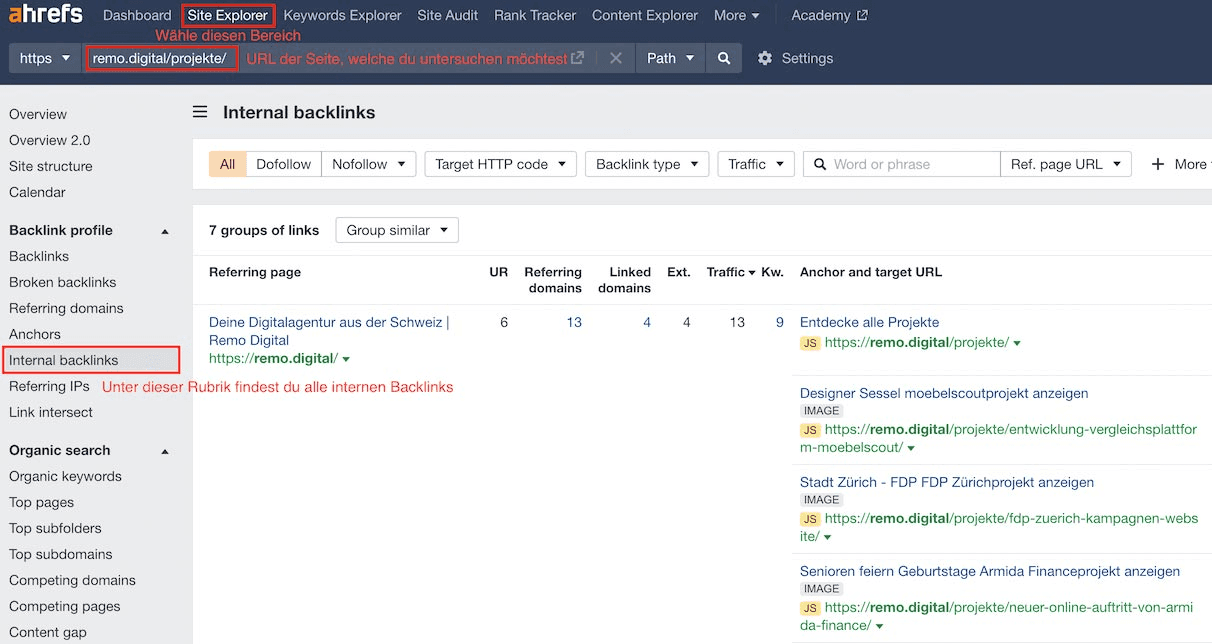Open the https protocol dropdown
The height and width of the screenshot is (644, 1212).
46,58
